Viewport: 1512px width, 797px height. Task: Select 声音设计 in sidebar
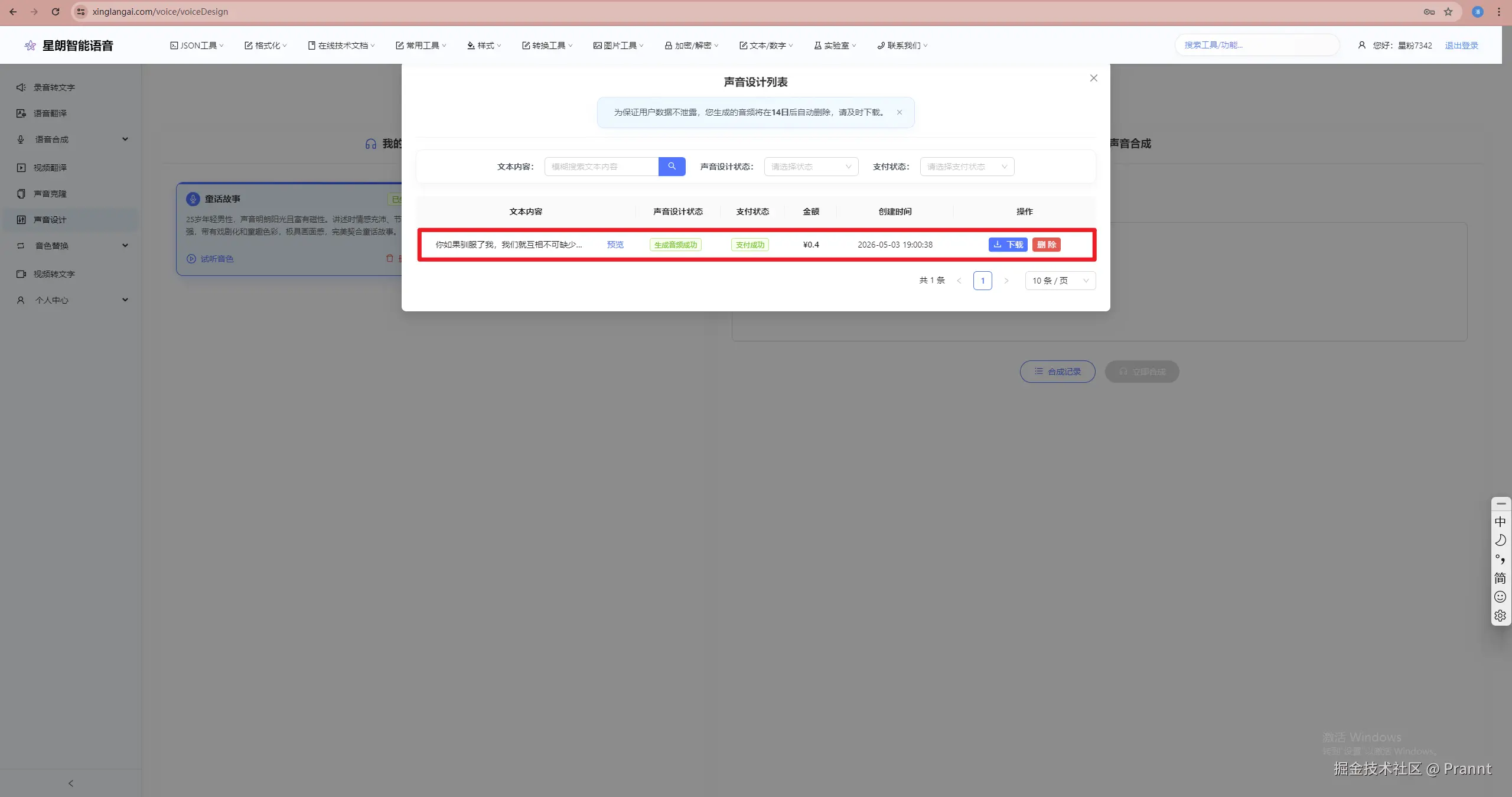(71, 220)
